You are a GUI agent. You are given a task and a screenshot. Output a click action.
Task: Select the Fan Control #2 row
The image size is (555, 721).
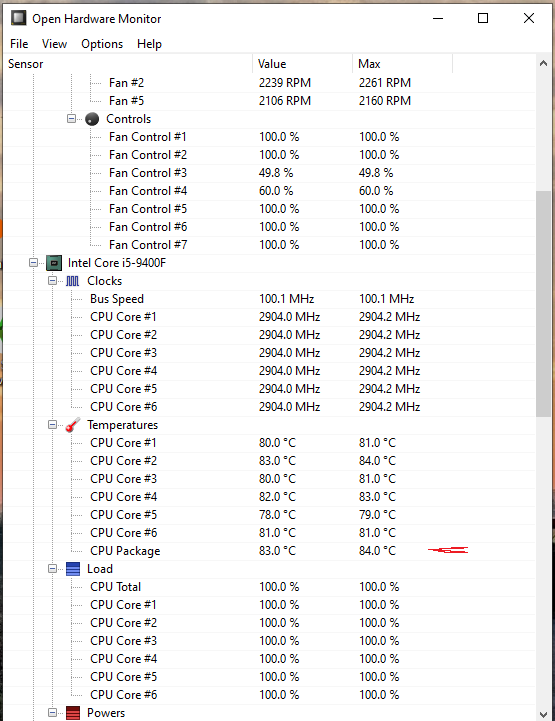tap(269, 154)
